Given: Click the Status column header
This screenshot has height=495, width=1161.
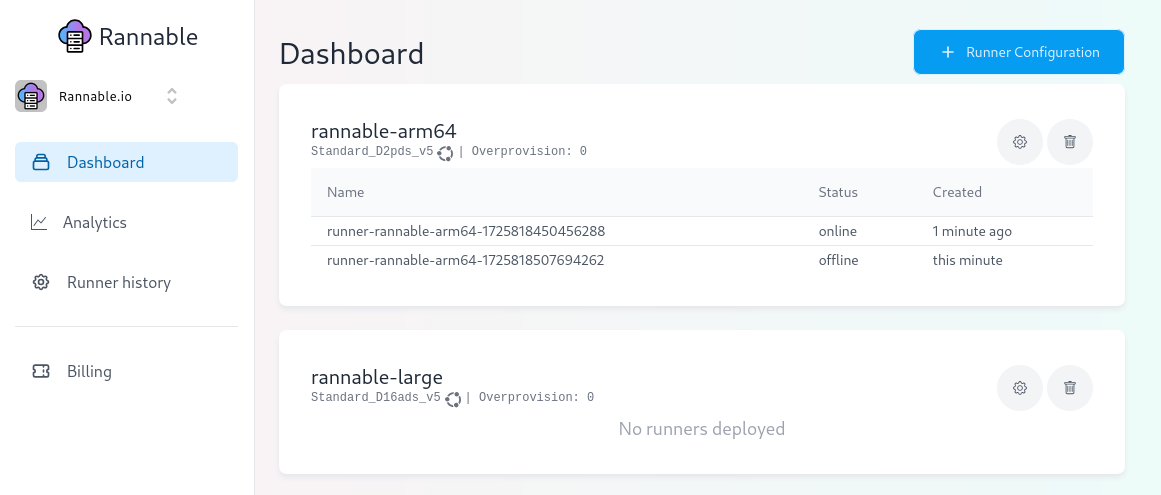Looking at the screenshot, I should pos(838,192).
